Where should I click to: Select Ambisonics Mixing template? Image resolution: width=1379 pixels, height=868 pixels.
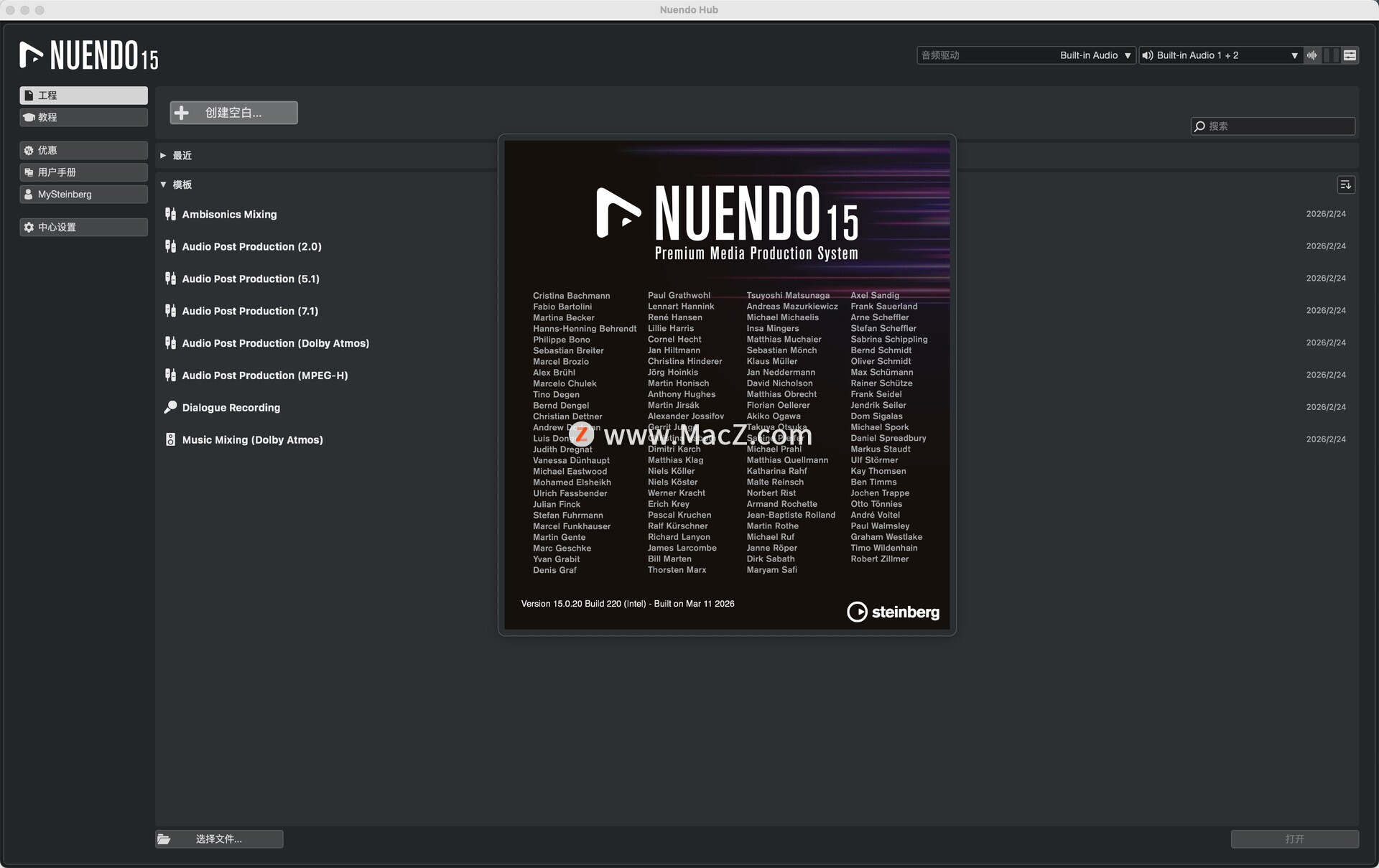(229, 215)
